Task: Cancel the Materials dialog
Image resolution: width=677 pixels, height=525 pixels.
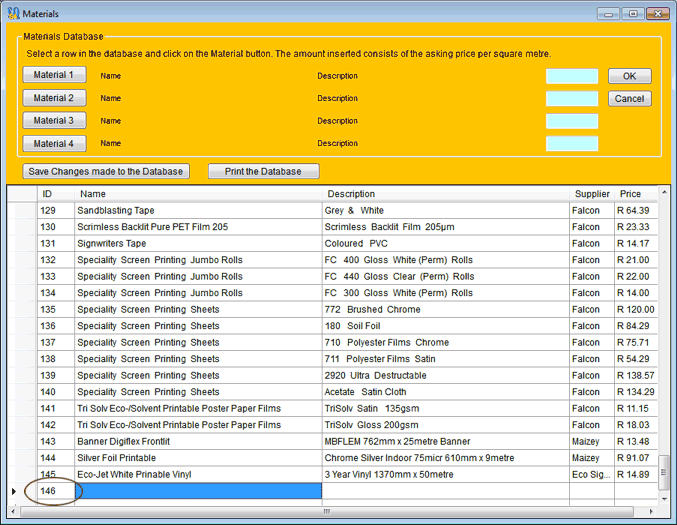Action: [629, 99]
